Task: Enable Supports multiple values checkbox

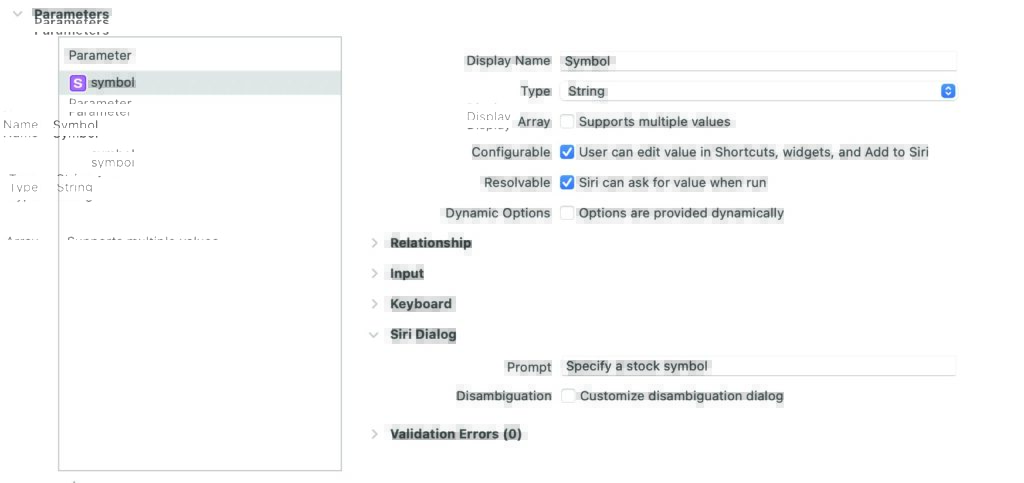Action: (567, 122)
